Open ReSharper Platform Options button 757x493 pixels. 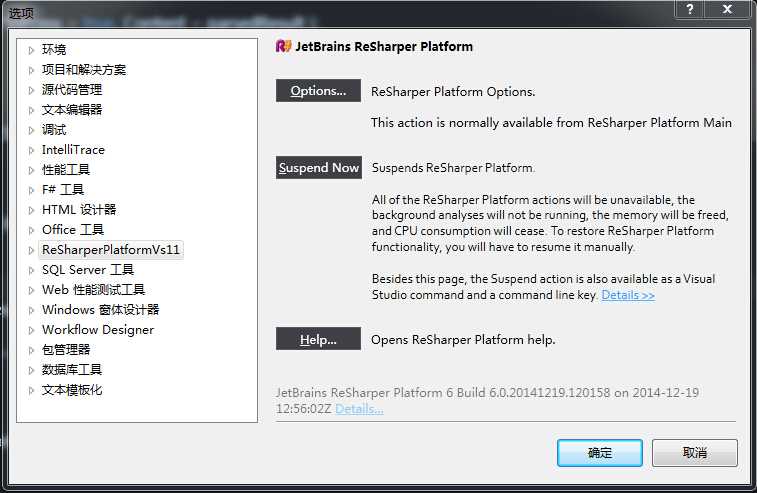[318, 91]
